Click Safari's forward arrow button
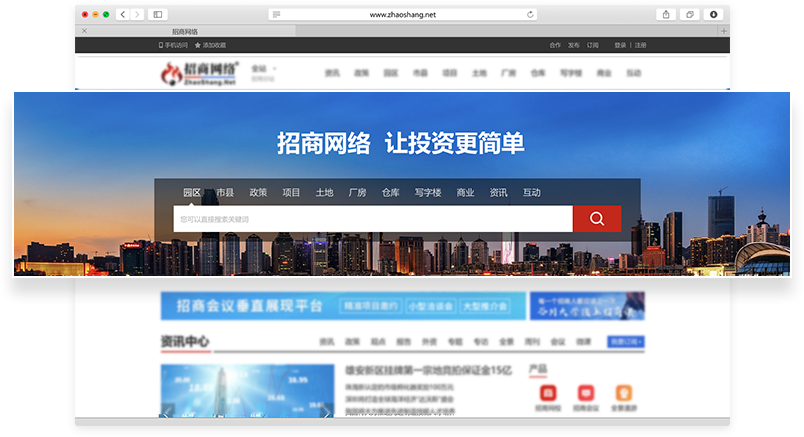Viewport: 804px width, 437px height. pos(135,15)
